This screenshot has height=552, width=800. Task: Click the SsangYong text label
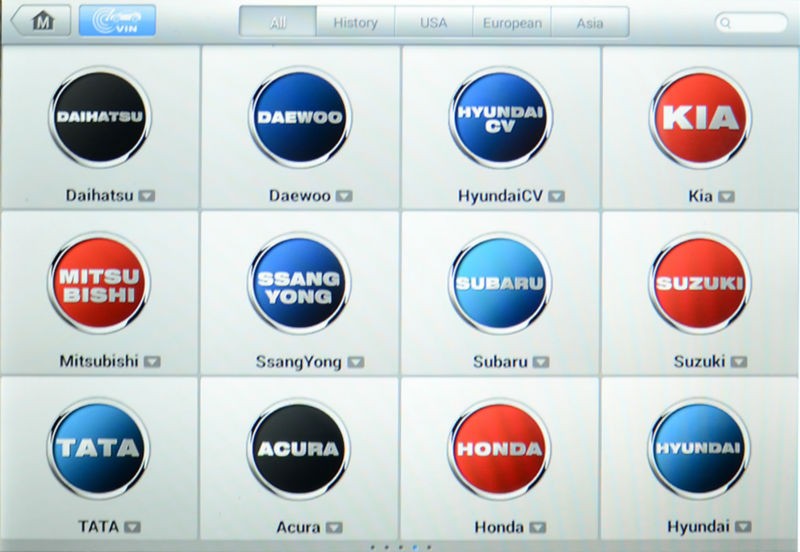click(299, 362)
